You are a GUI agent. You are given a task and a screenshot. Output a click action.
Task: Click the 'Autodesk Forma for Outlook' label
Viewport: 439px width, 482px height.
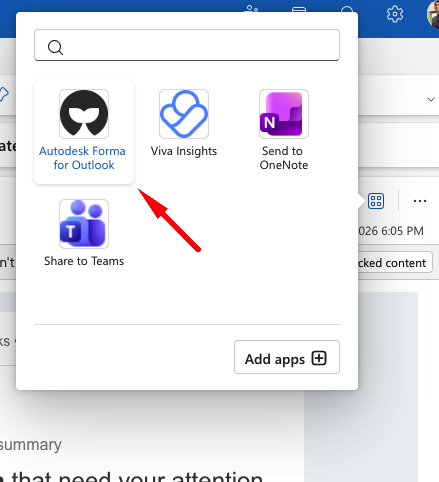coord(83,158)
